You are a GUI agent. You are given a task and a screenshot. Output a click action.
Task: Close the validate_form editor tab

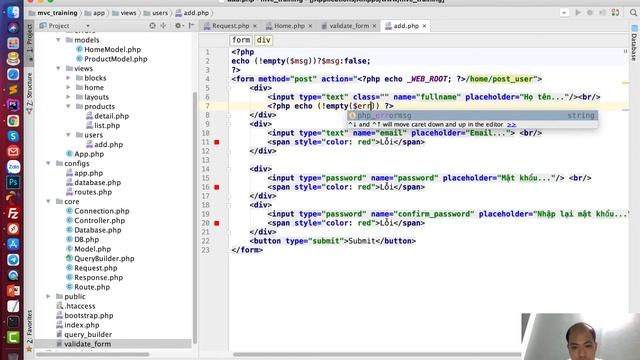374,26
